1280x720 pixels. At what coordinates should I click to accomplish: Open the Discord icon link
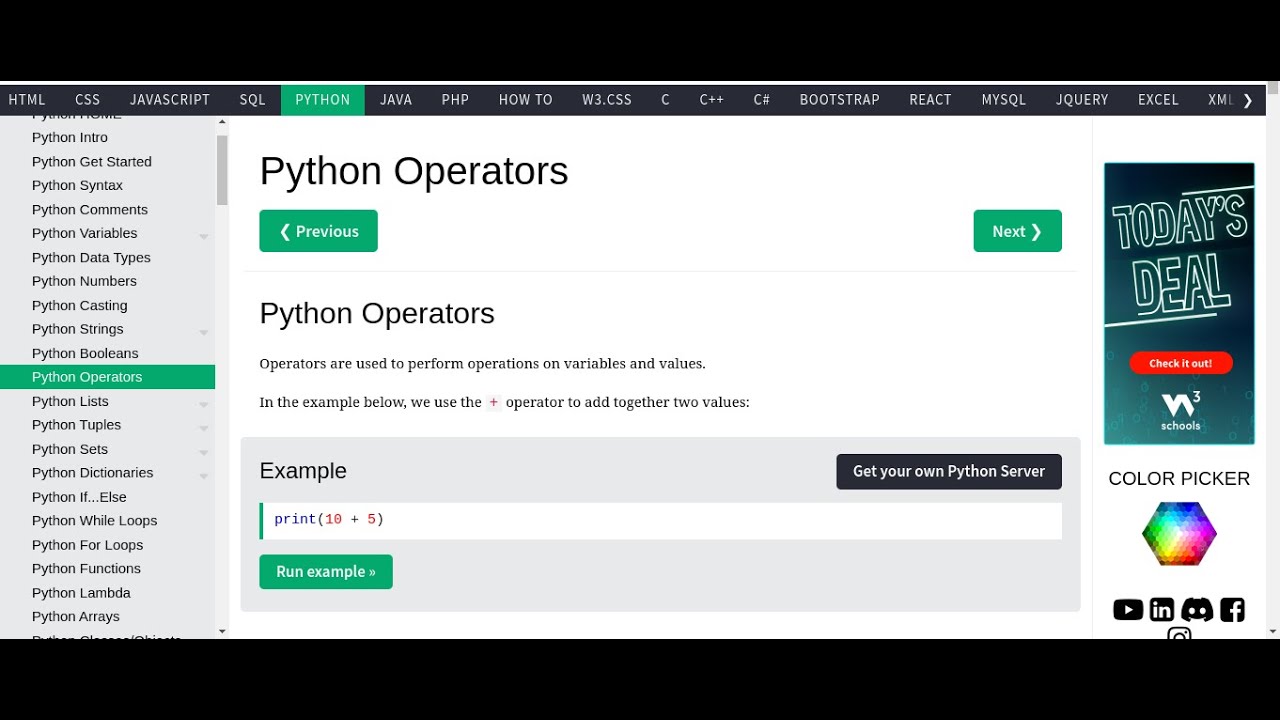pos(1197,610)
